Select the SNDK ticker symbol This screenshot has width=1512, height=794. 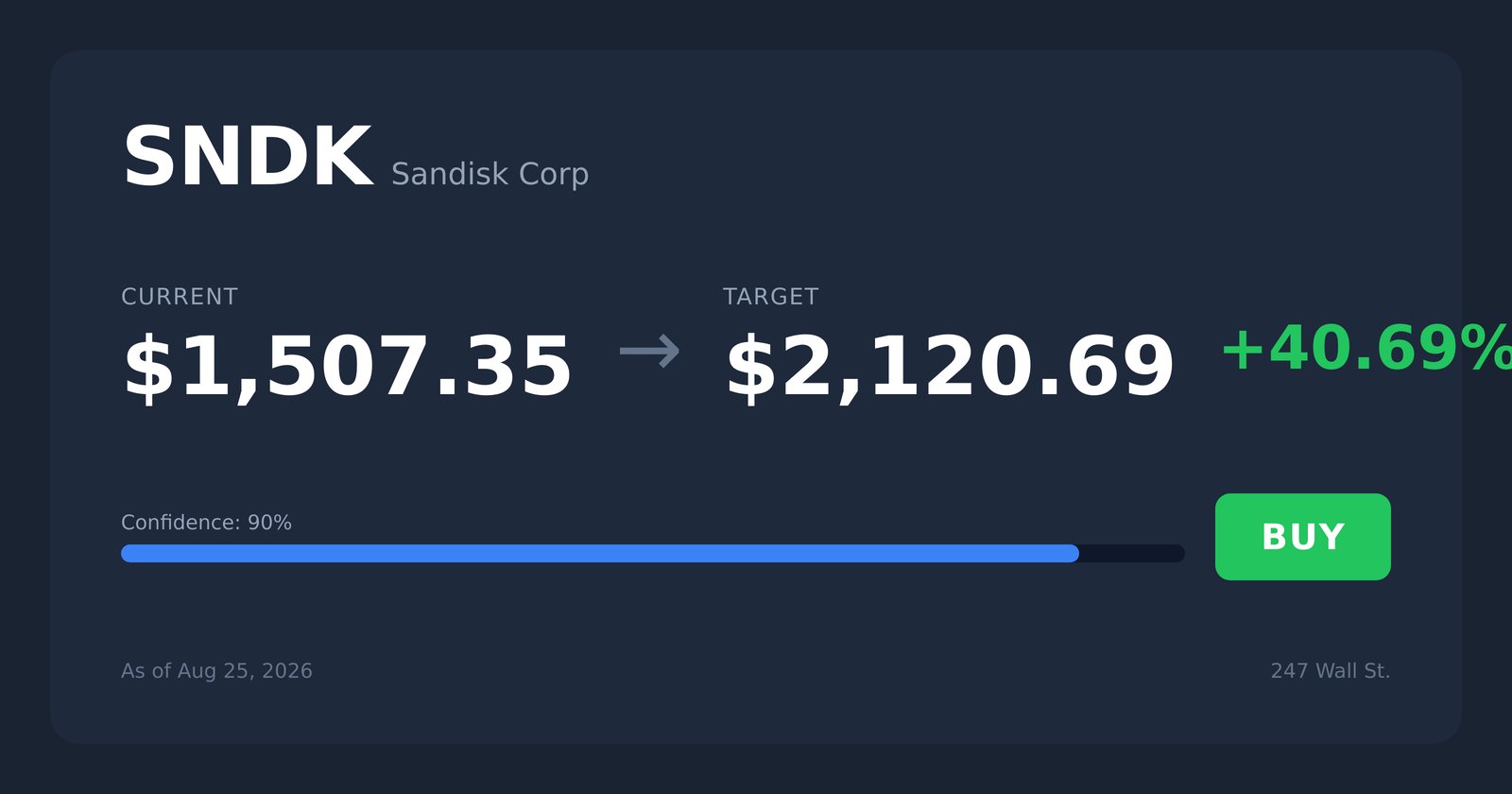tap(248, 157)
